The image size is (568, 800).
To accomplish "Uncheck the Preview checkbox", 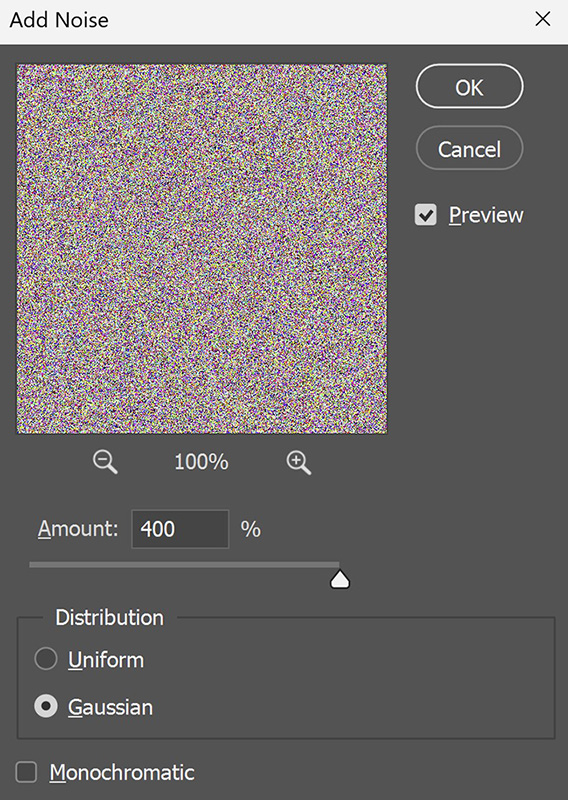I will point(426,215).
